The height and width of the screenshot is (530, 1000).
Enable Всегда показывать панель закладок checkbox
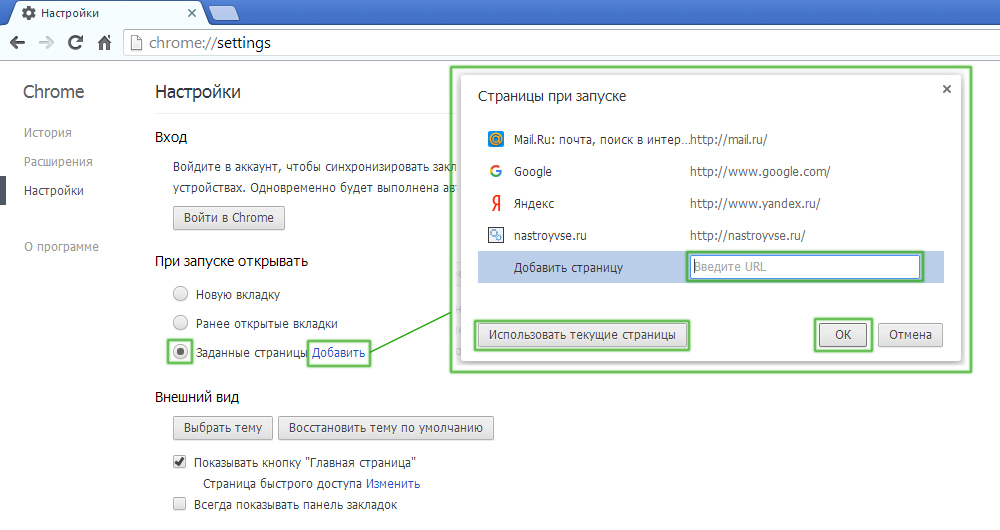tap(179, 504)
